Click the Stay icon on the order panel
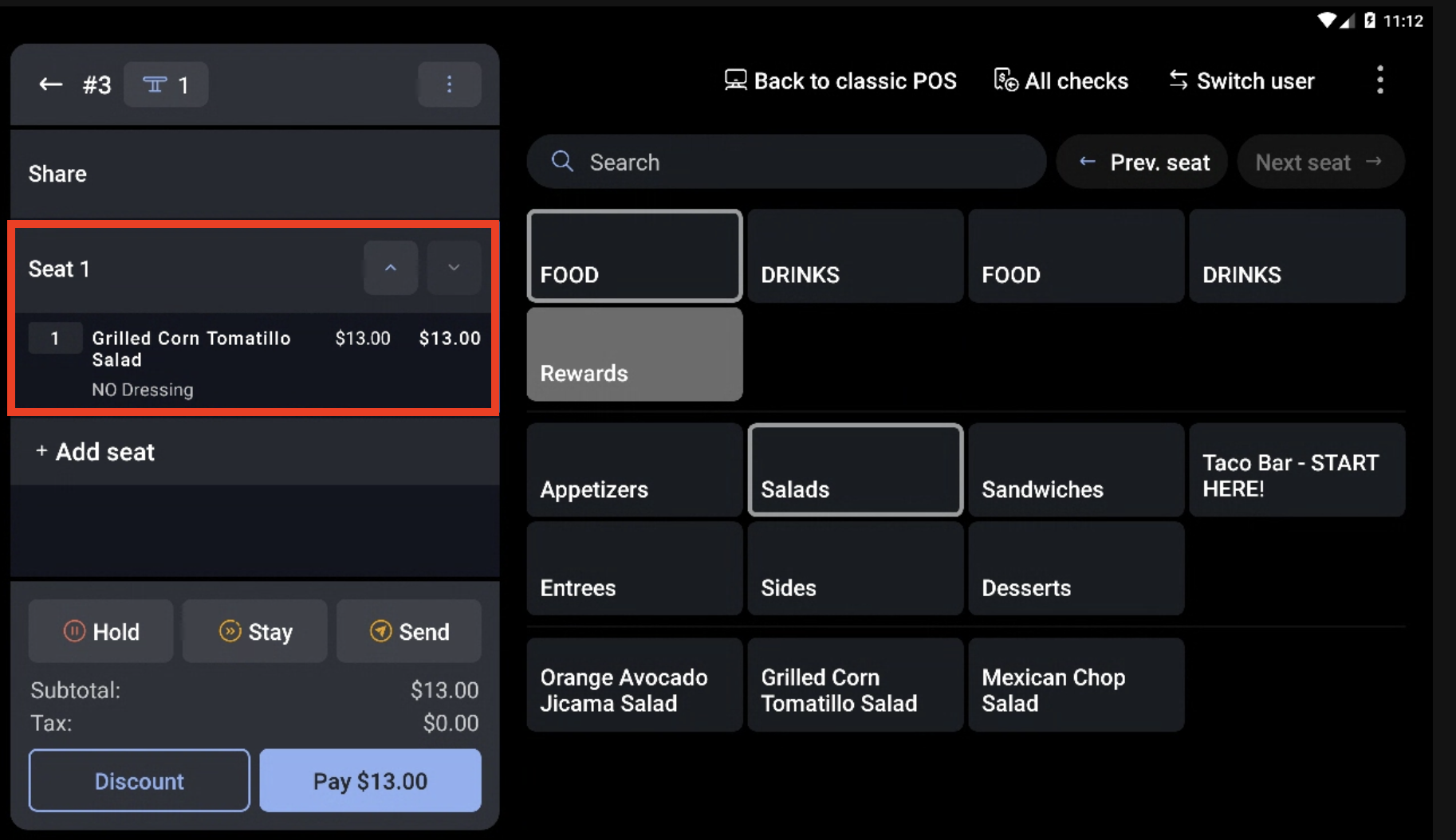This screenshot has width=1456, height=840. coord(231,631)
